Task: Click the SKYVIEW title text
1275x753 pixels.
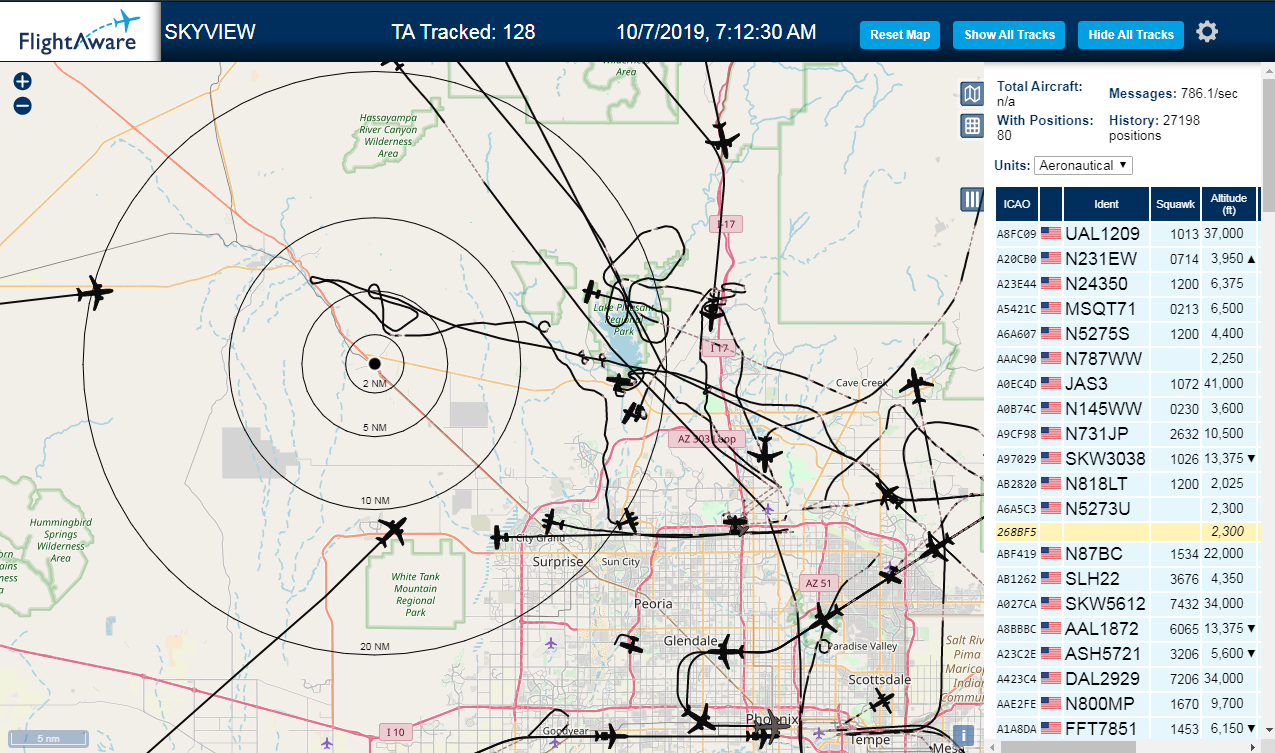Action: pos(210,32)
